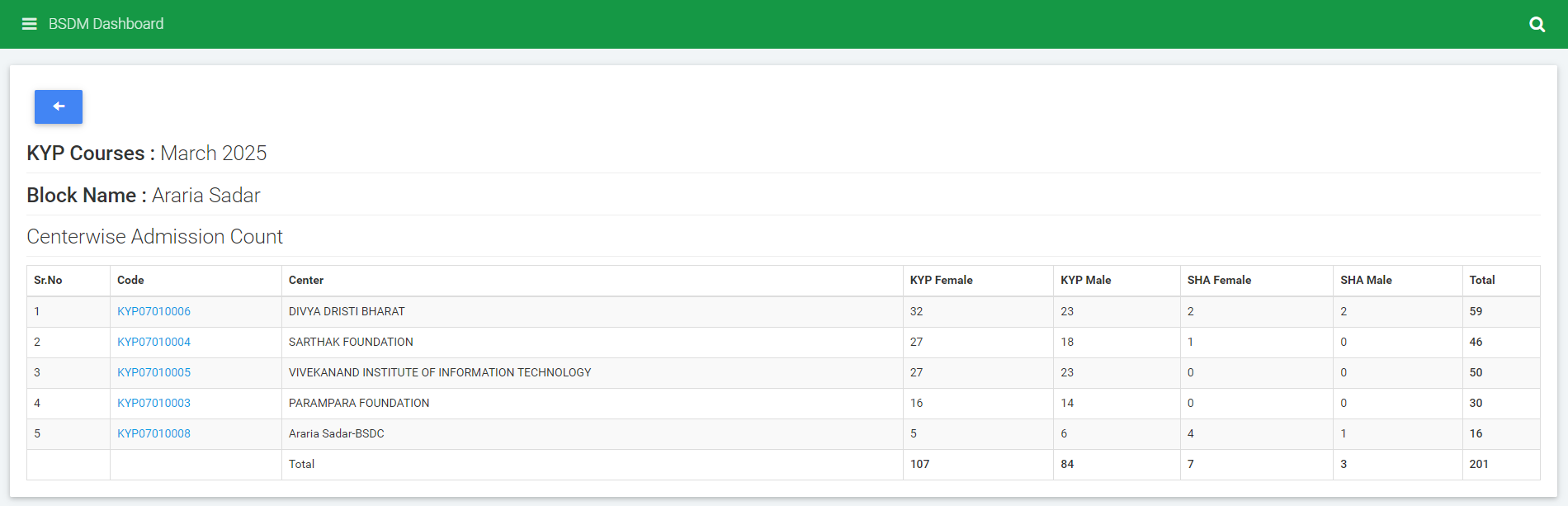1568x506 pixels.
Task: Go back using the blue arrow button
Action: click(x=59, y=106)
